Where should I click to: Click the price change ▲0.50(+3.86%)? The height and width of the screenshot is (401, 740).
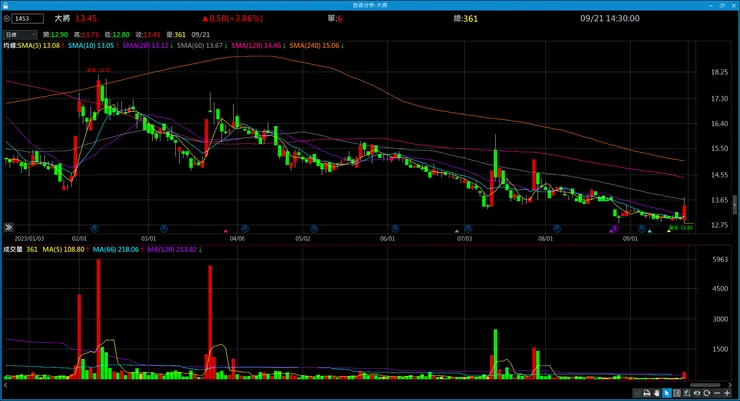point(233,18)
